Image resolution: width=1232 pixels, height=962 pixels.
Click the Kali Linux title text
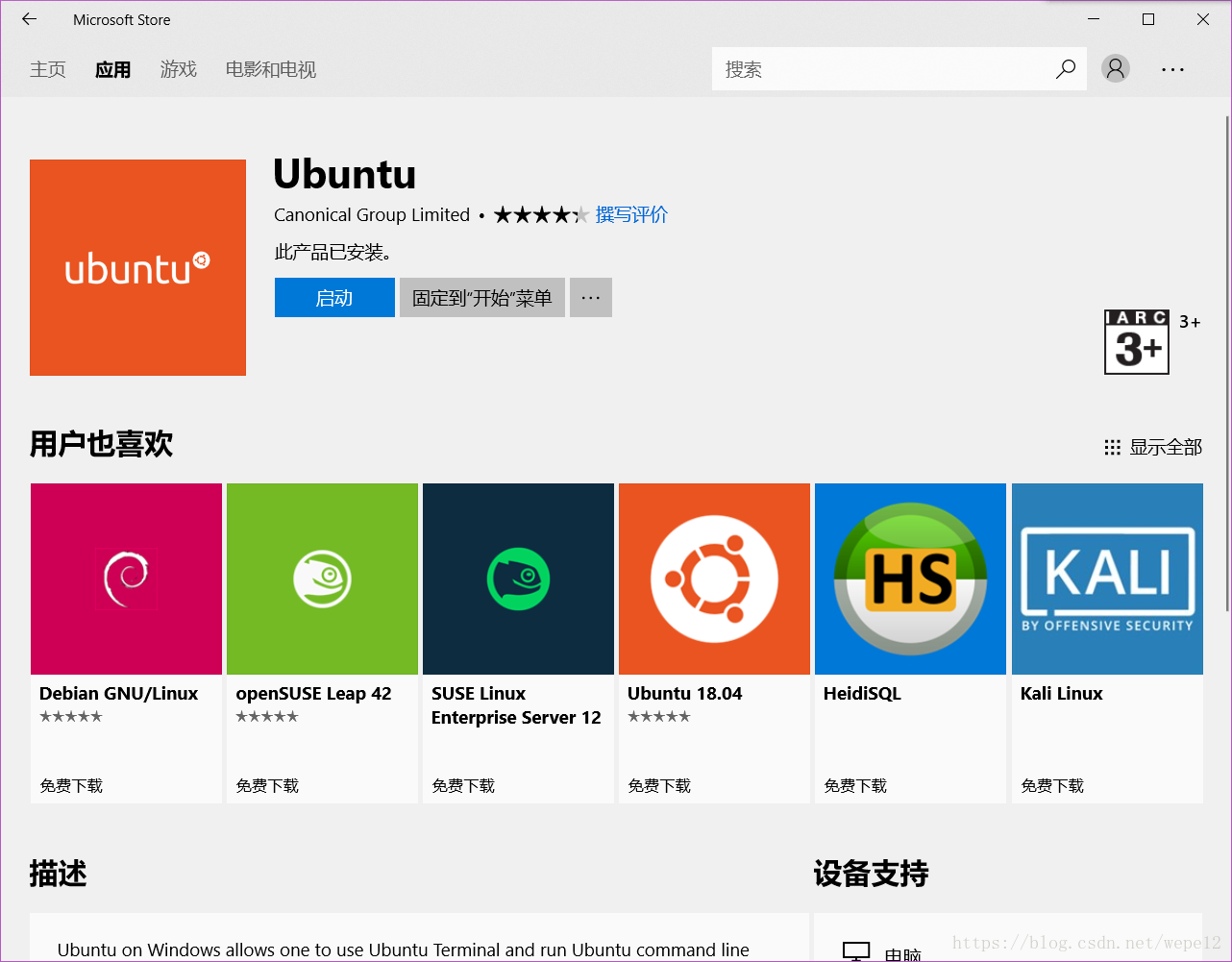tap(1061, 693)
